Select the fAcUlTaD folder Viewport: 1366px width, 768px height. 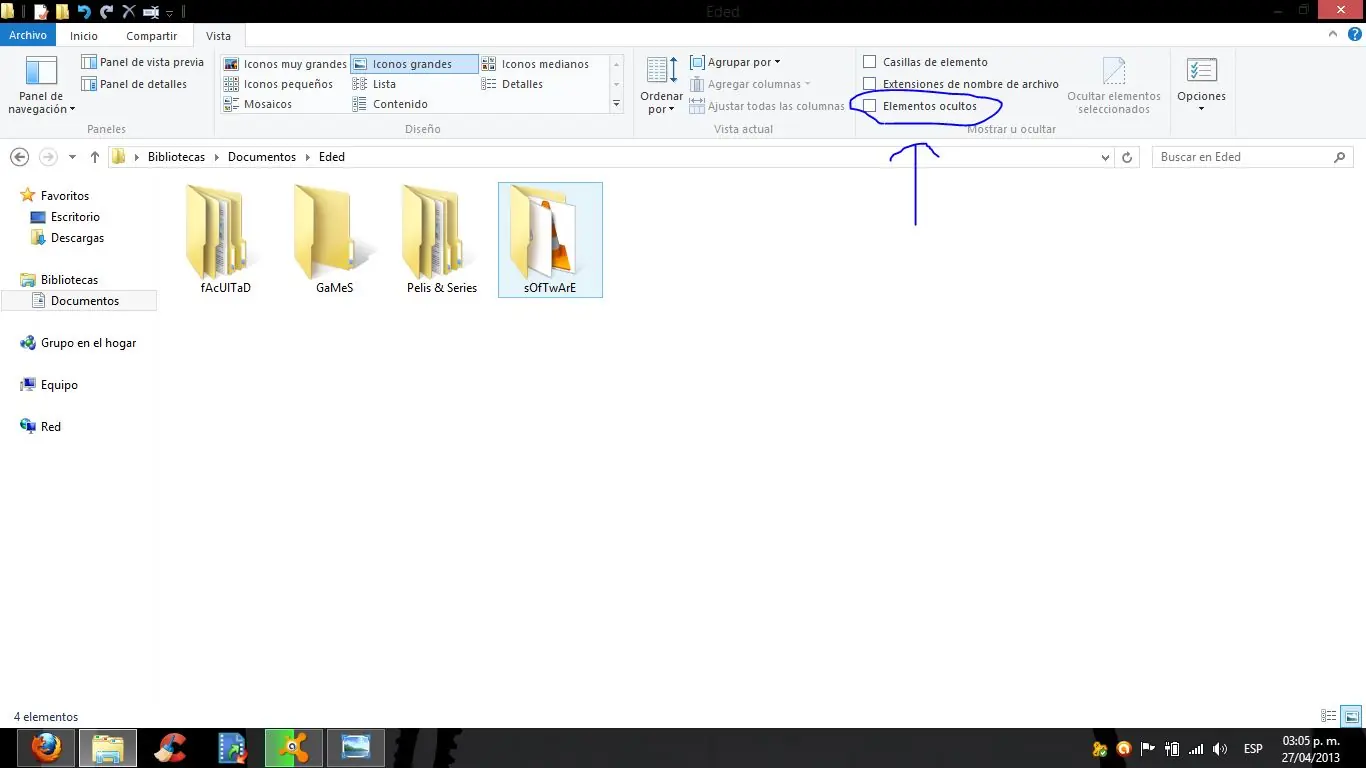tap(226, 240)
